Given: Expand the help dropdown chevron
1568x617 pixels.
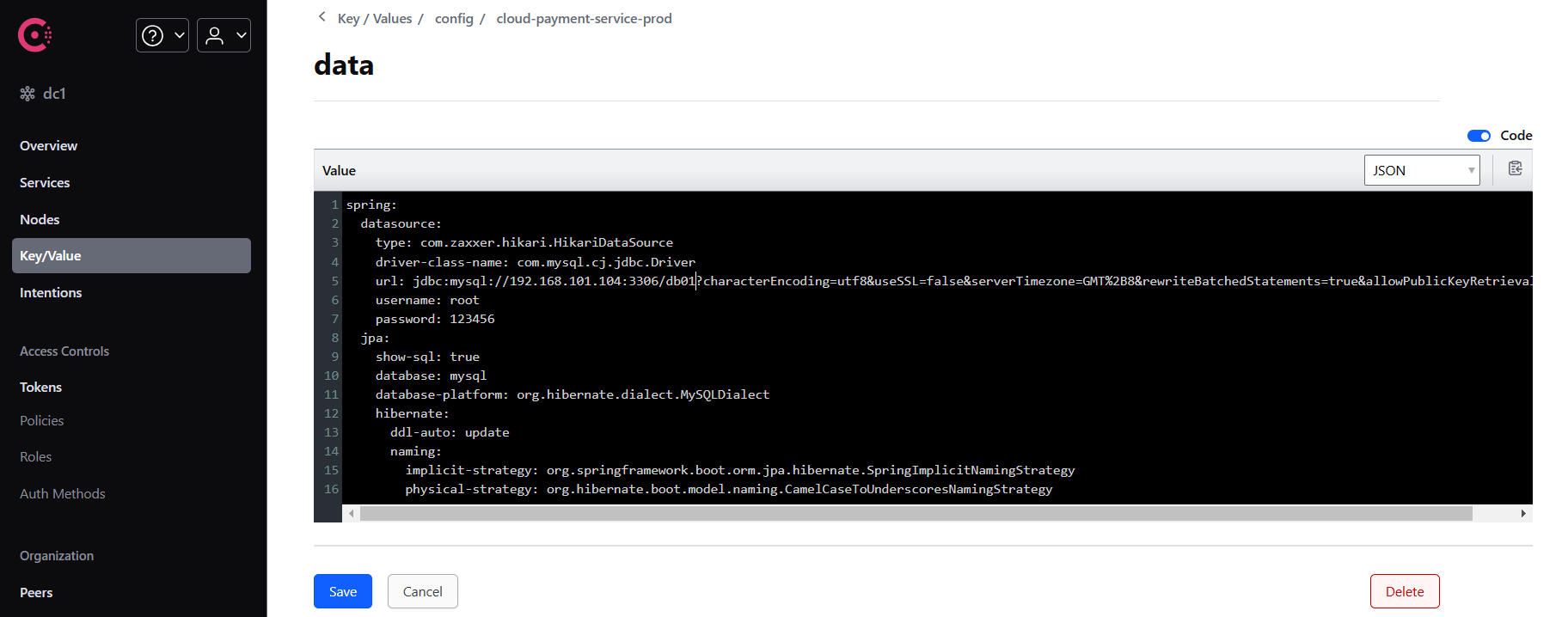Looking at the screenshot, I should point(179,35).
